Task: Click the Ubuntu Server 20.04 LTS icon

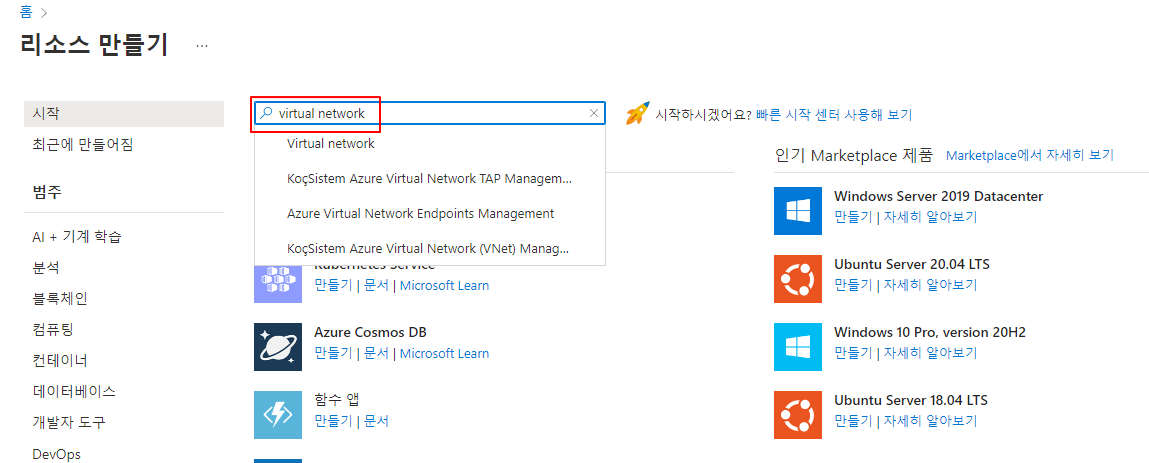Action: [x=797, y=278]
